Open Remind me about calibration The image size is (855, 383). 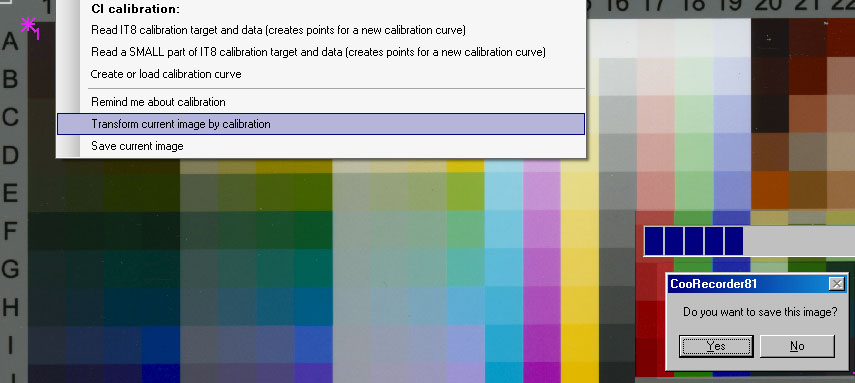(321, 102)
